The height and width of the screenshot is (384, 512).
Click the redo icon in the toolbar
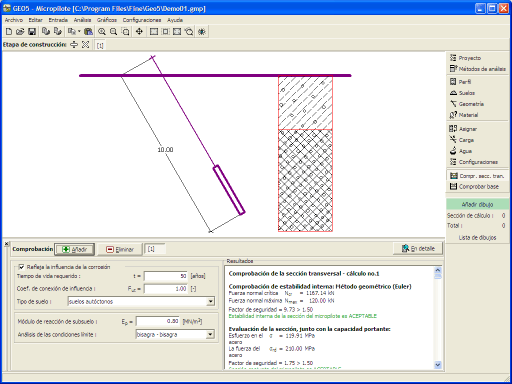click(x=58, y=32)
